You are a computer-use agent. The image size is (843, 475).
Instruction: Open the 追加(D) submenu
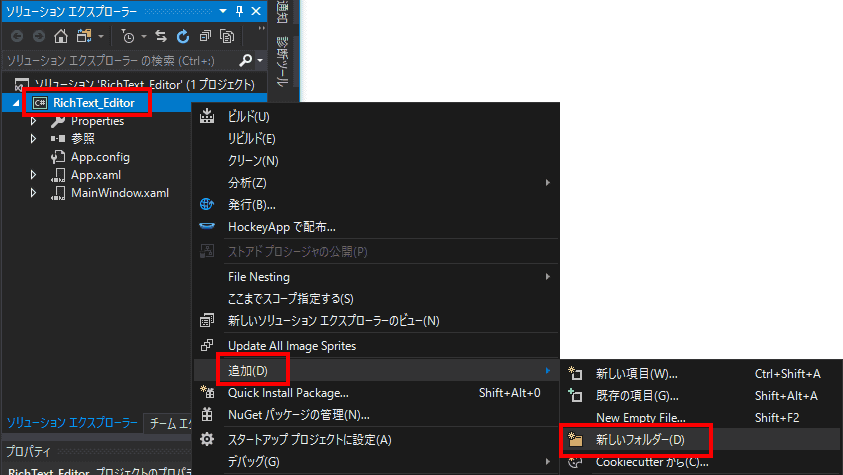click(376, 371)
